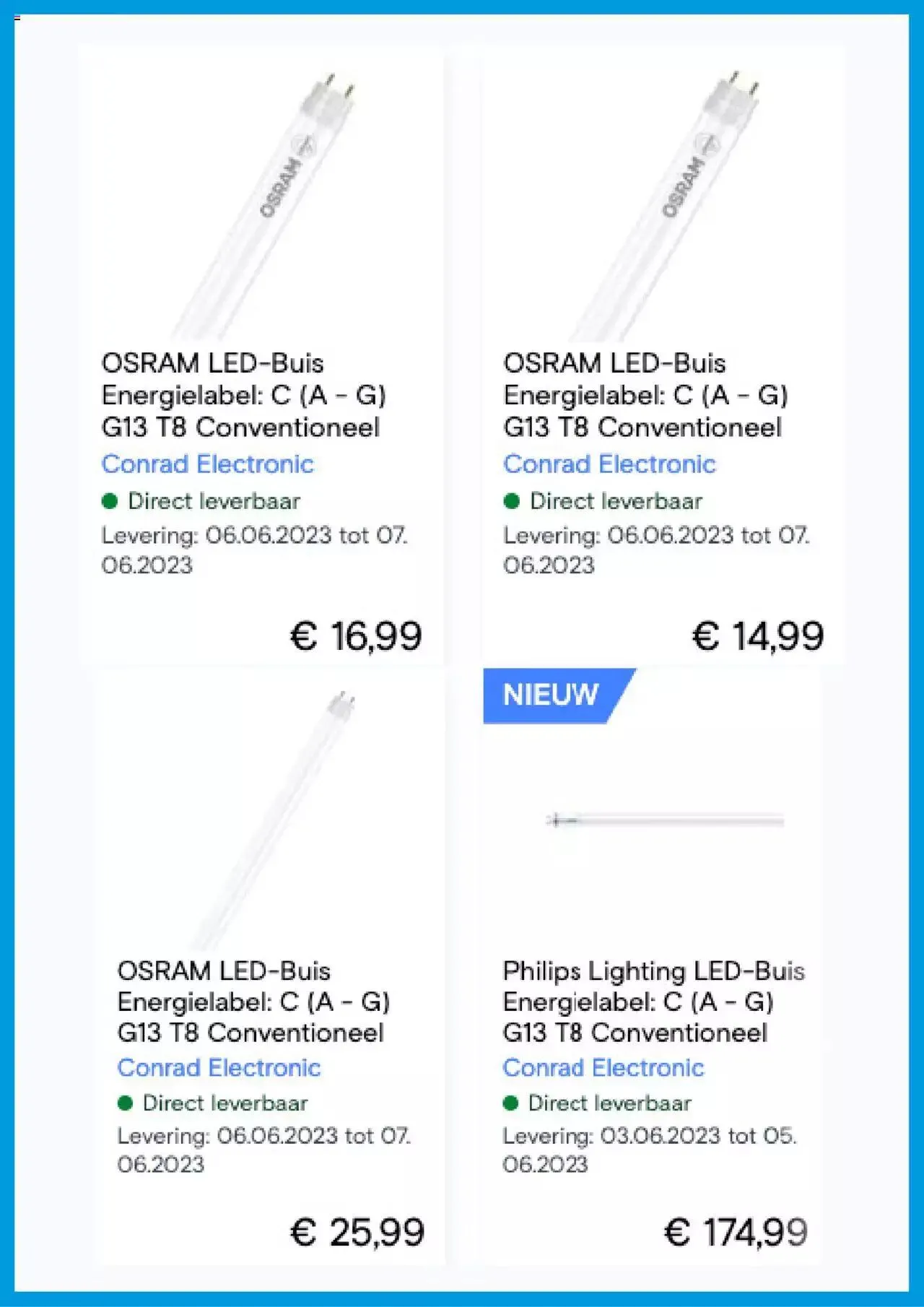Viewport: 924px width, 1307px height.
Task: Click the green availability dot on the €16,99 product
Action: point(110,501)
